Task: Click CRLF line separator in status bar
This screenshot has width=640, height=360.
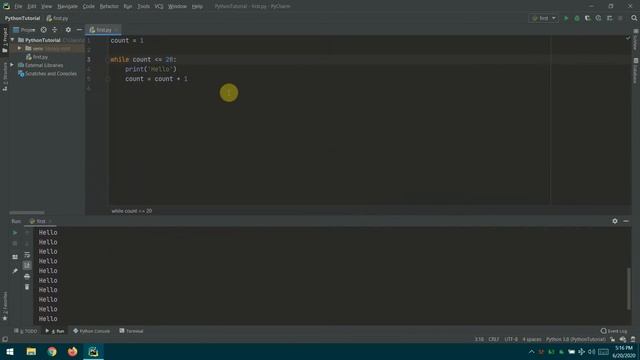Action: tap(493, 340)
